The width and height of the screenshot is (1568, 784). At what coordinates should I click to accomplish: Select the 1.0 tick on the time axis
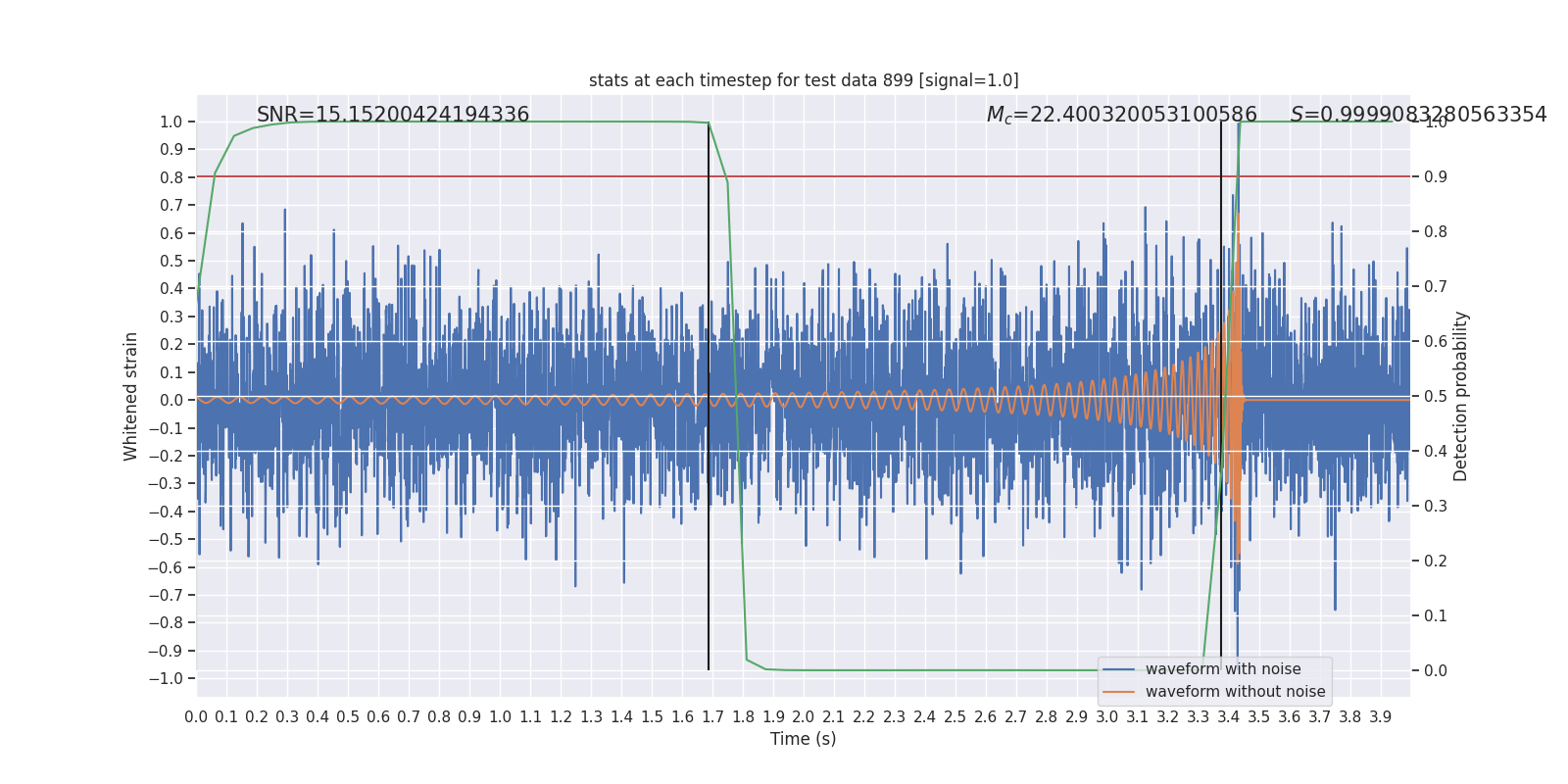(x=500, y=716)
